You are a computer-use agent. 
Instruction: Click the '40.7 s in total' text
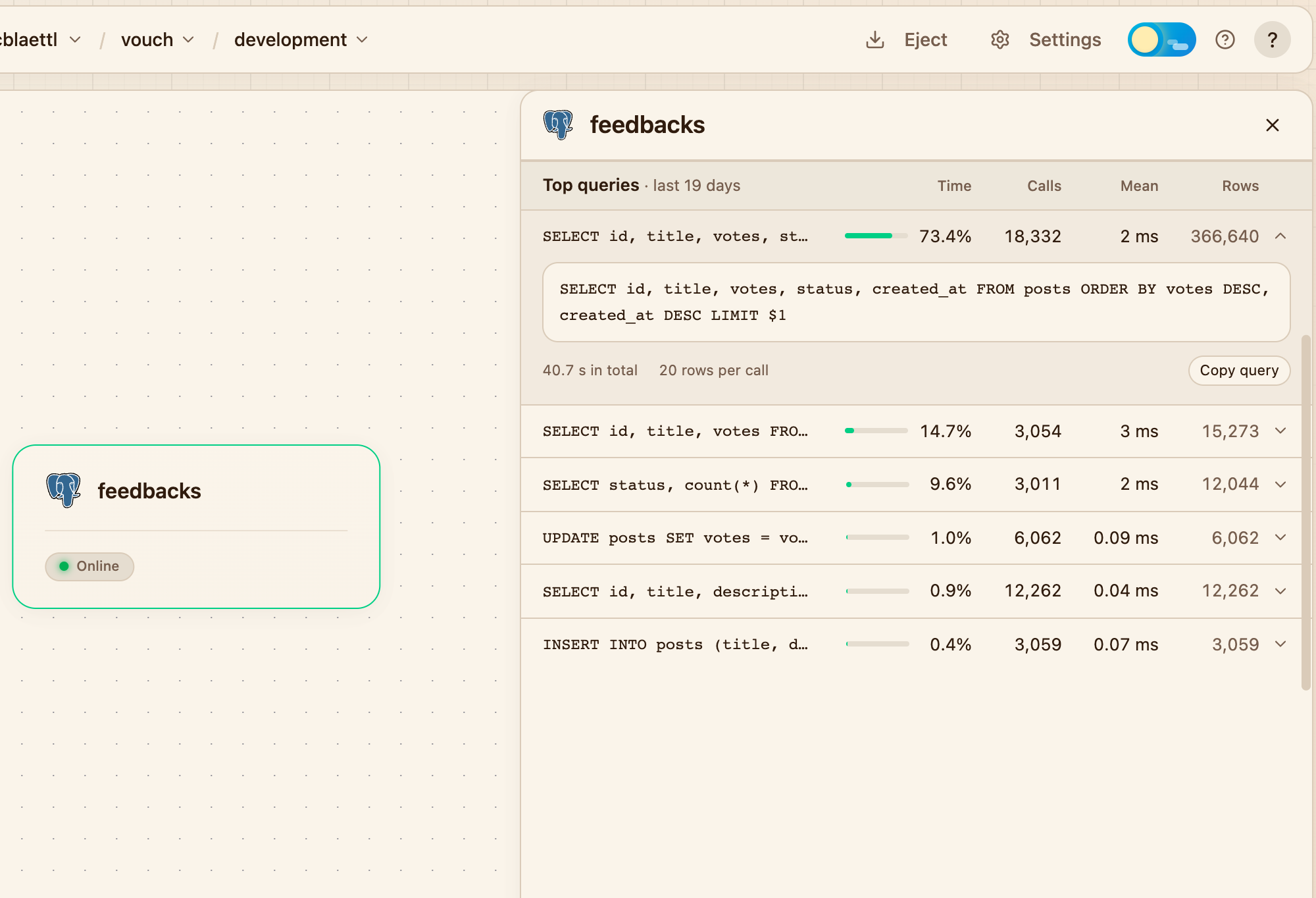coord(590,371)
